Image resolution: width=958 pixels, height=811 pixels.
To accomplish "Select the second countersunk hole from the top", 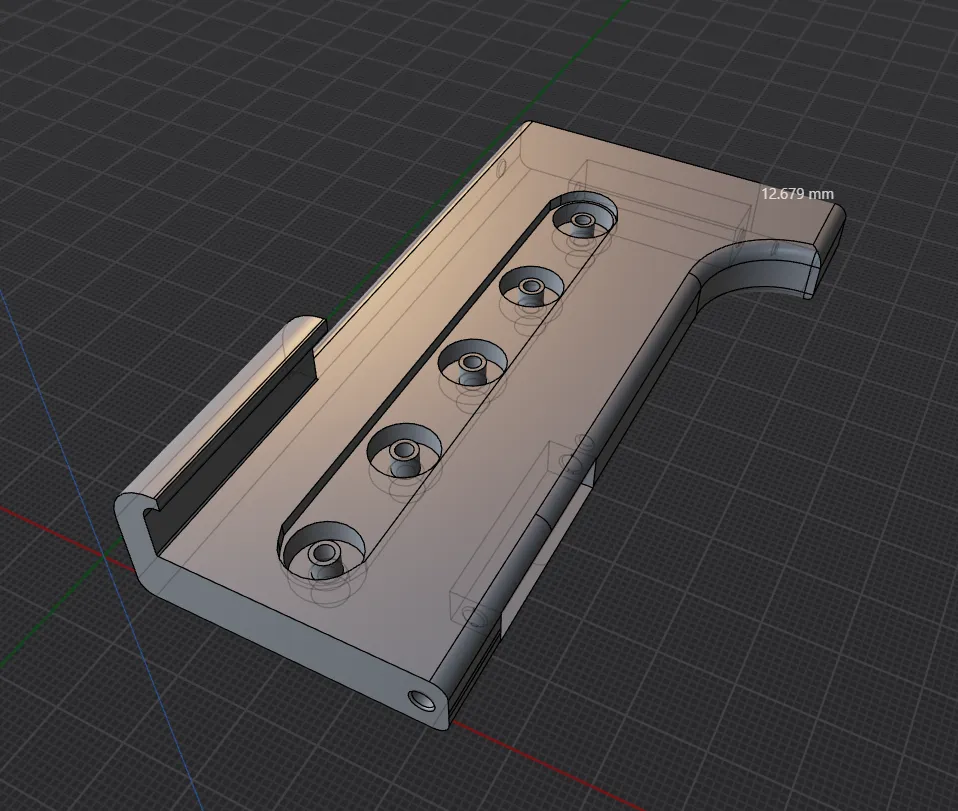I will point(532,287).
